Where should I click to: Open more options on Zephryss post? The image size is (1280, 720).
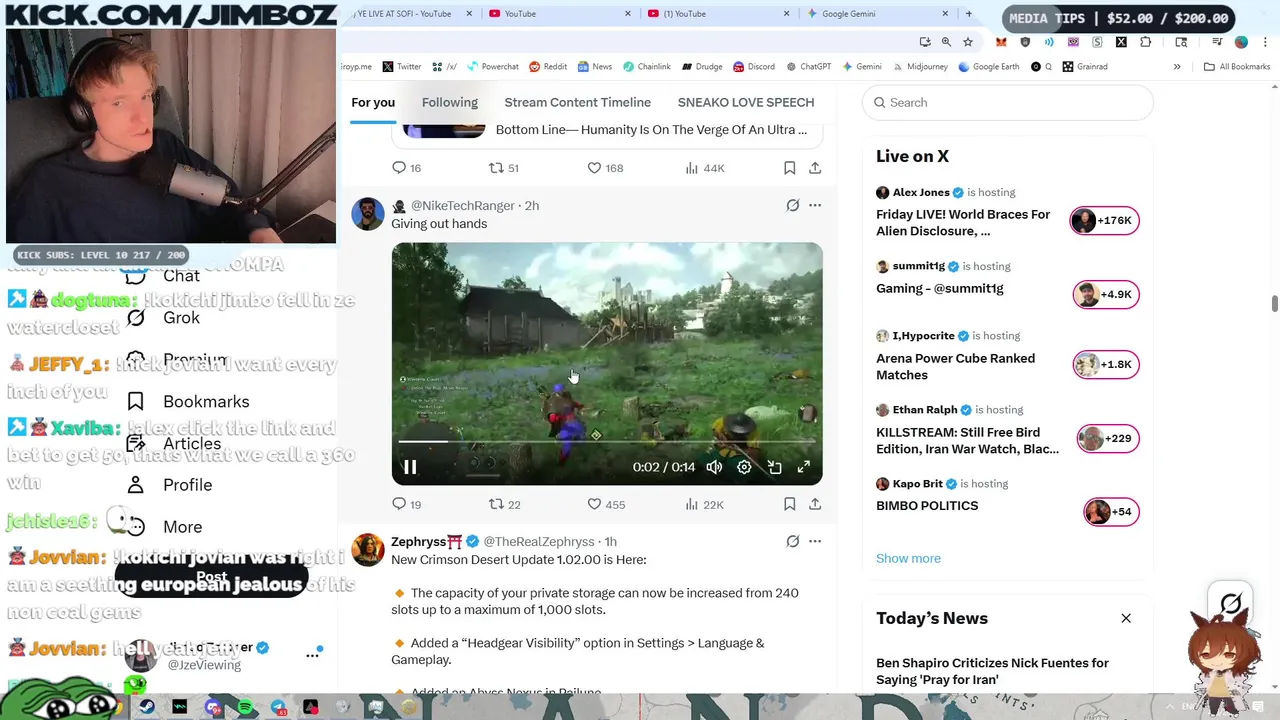(815, 541)
